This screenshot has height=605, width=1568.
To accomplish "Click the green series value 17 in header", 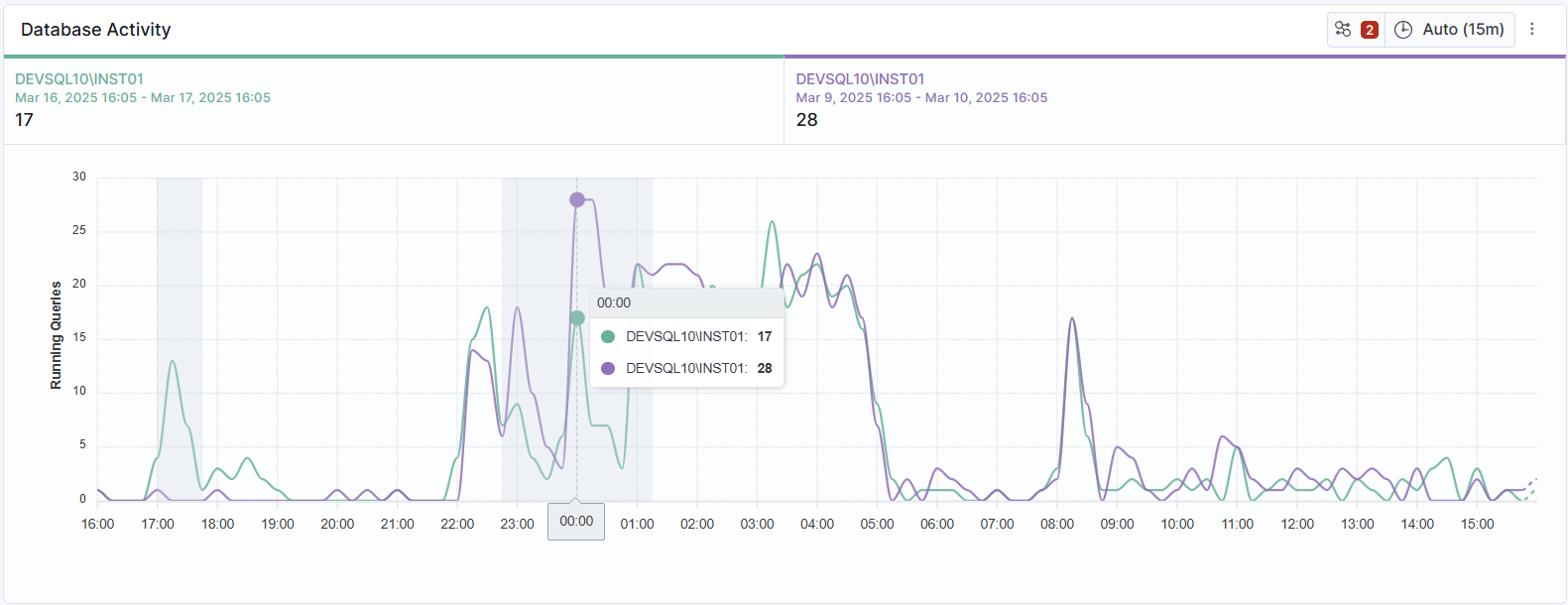I will [x=25, y=120].
